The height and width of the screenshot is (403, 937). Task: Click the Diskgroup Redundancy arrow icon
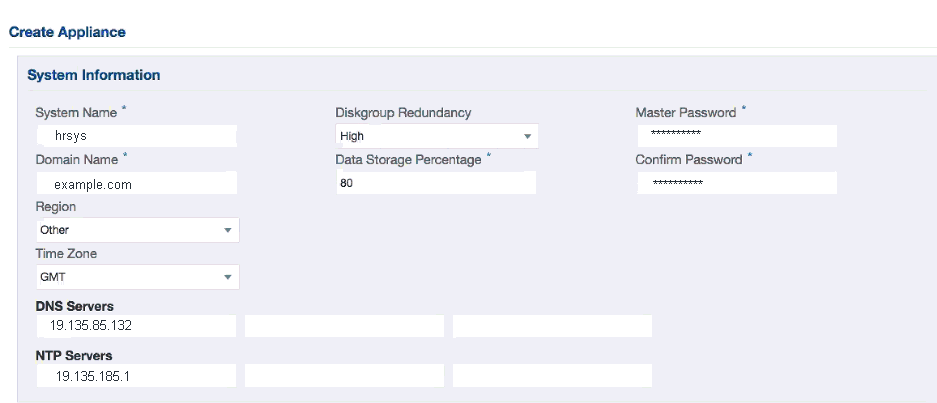point(527,137)
